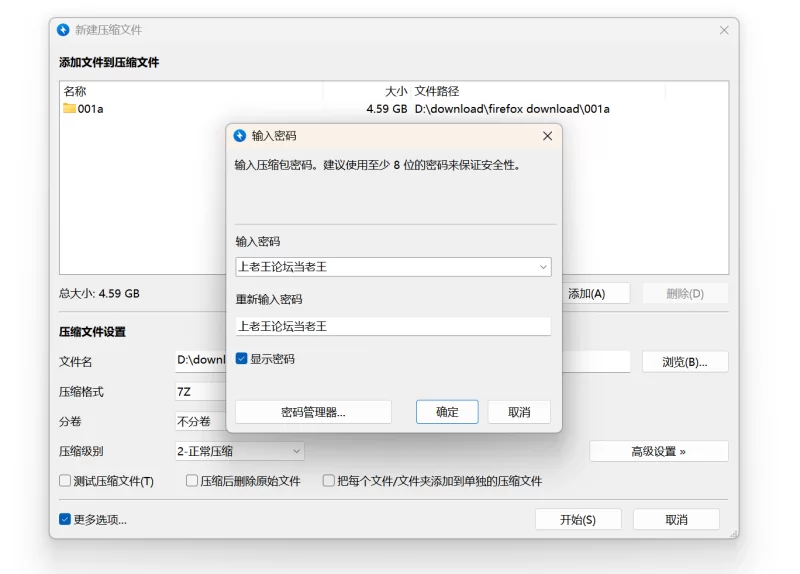Open 密码管理器...
The height and width of the screenshot is (574, 800).
313,412
